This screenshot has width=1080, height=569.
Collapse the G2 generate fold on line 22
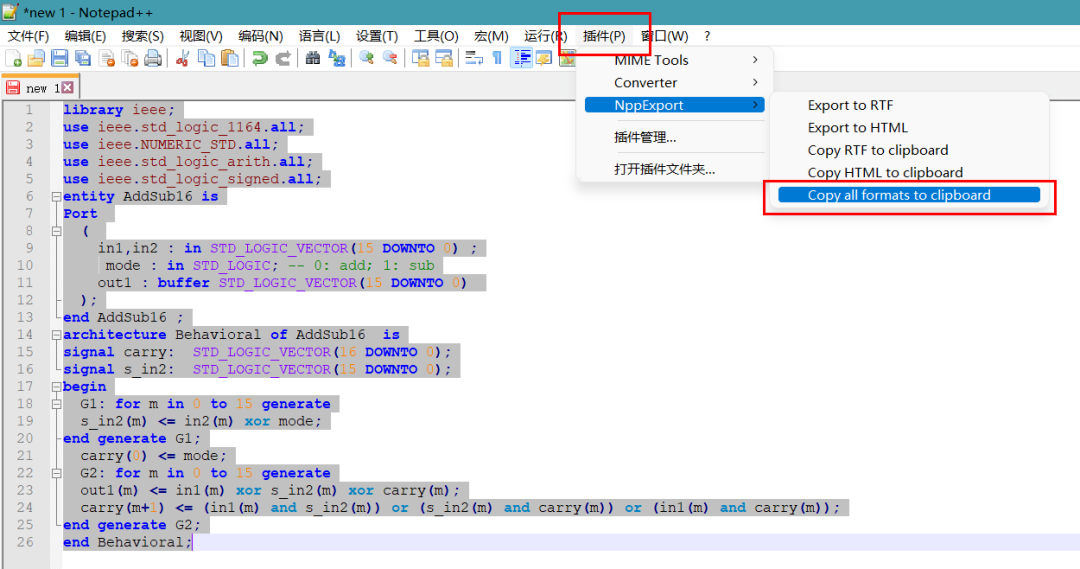pyautogui.click(x=56, y=473)
